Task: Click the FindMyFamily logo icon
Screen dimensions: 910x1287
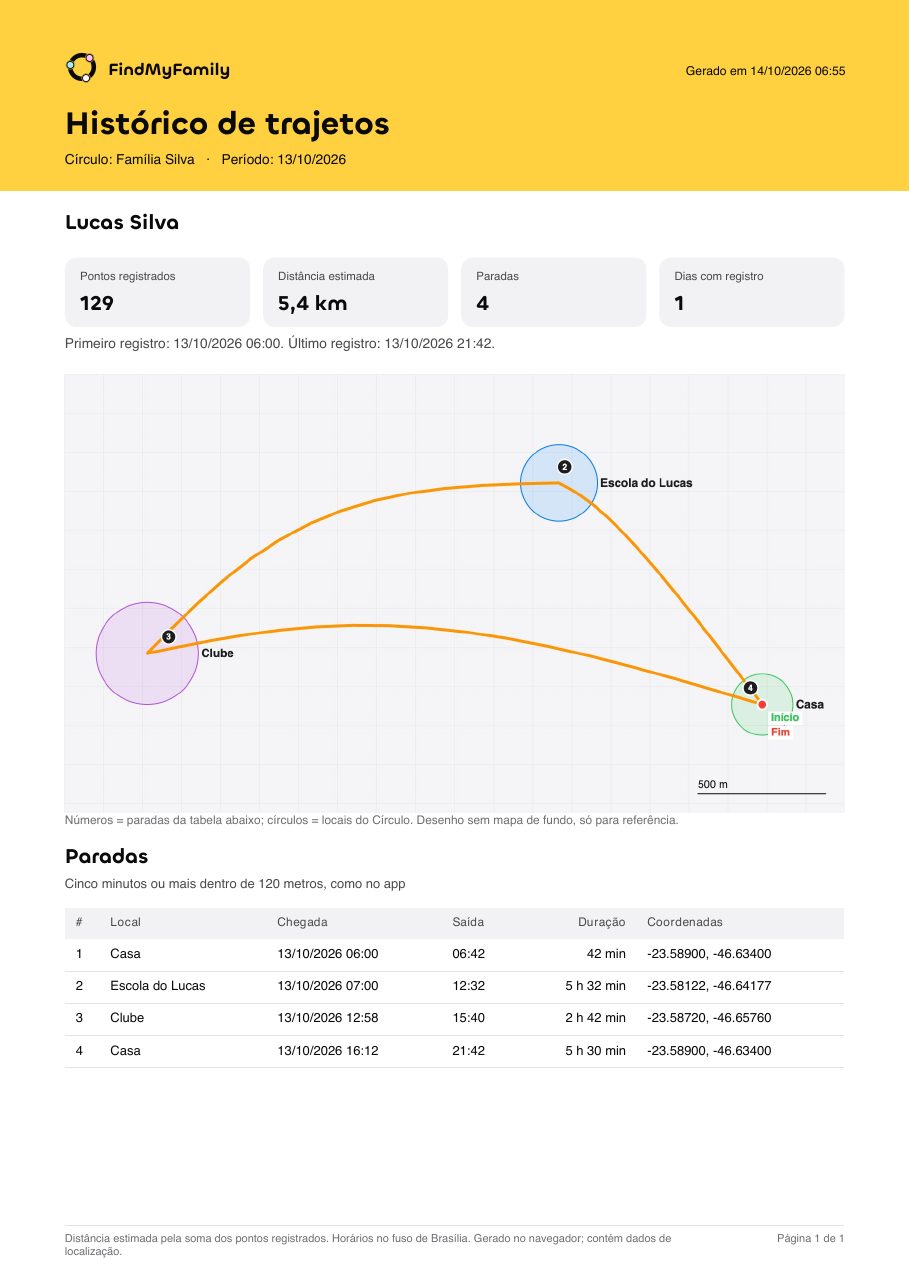Action: pyautogui.click(x=81, y=67)
